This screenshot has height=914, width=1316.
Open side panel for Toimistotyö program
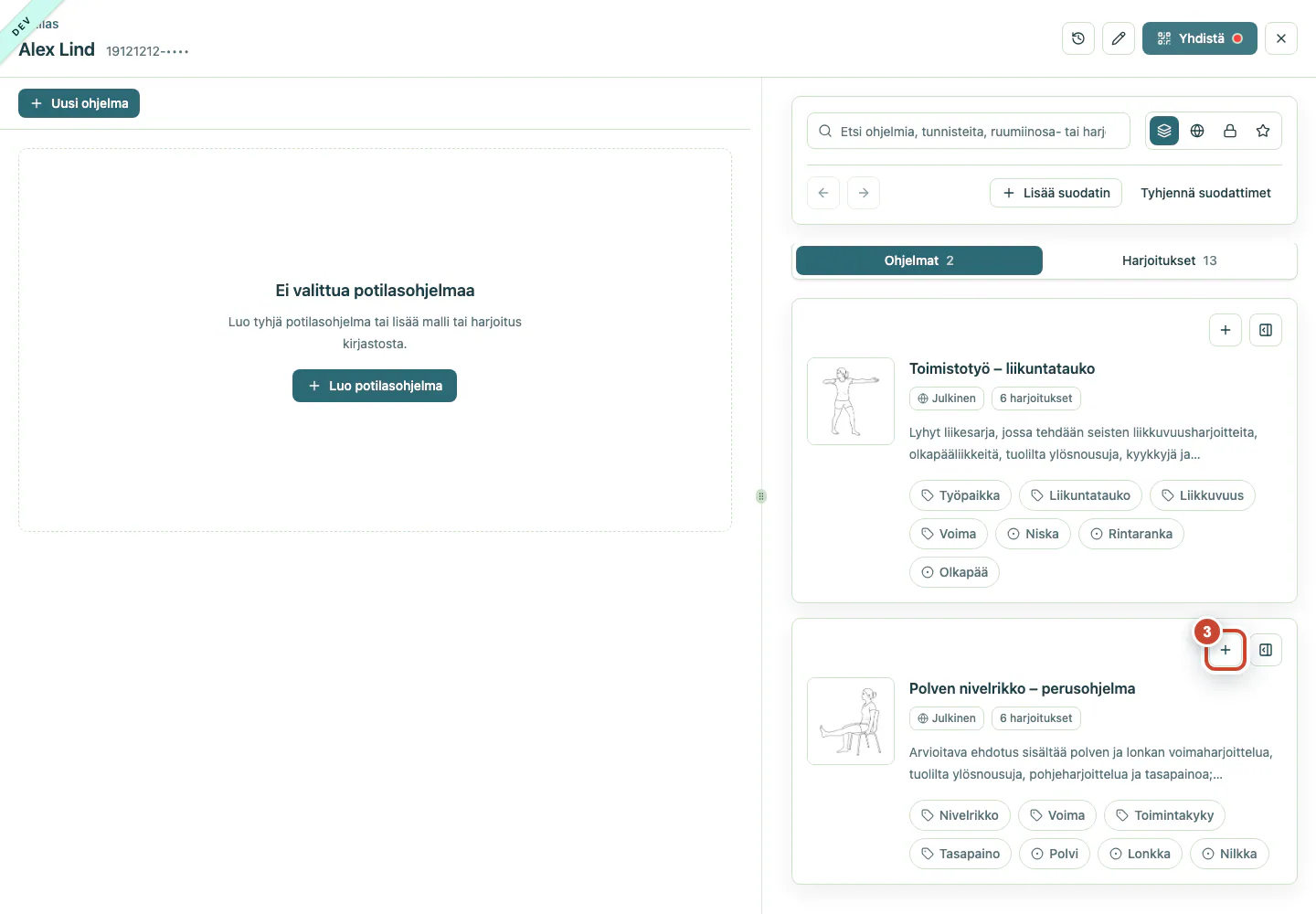tap(1266, 330)
